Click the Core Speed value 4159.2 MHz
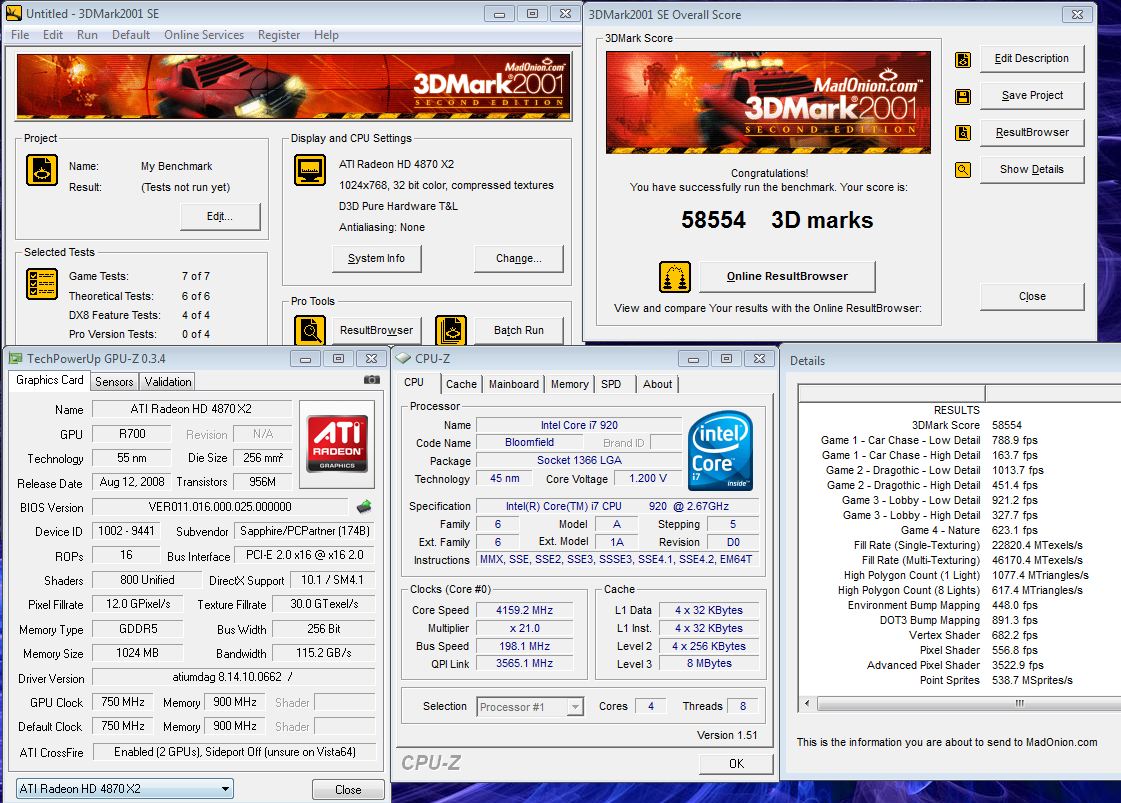 pos(525,610)
